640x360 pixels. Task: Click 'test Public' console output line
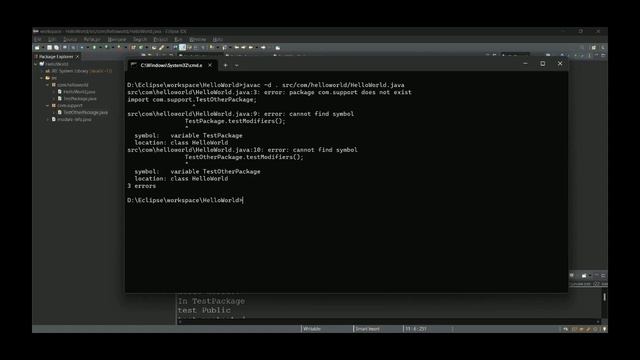pos(204,310)
